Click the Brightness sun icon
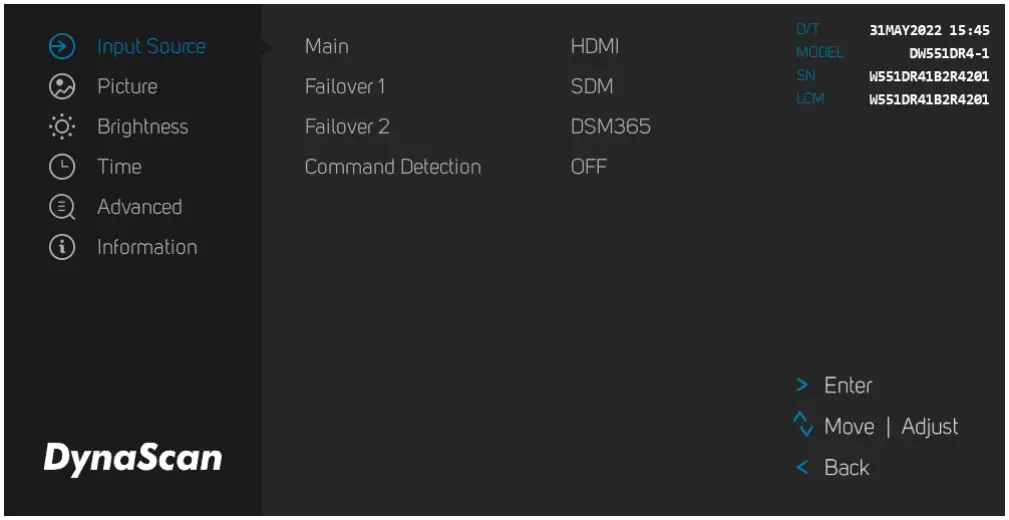This screenshot has width=1009, height=520. coord(62,127)
